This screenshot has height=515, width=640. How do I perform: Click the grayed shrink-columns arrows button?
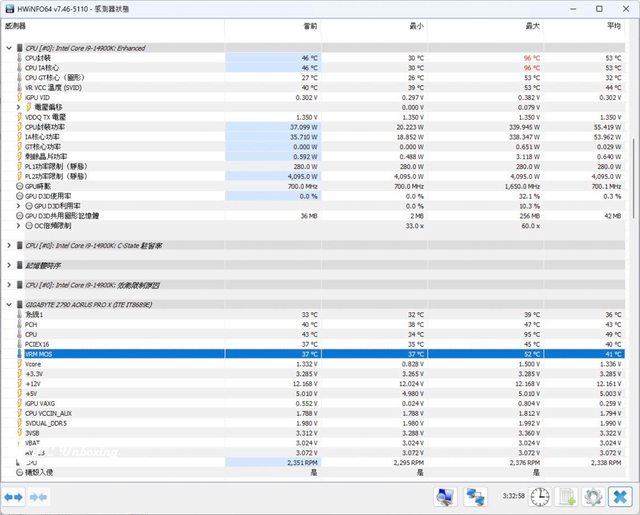coord(39,496)
